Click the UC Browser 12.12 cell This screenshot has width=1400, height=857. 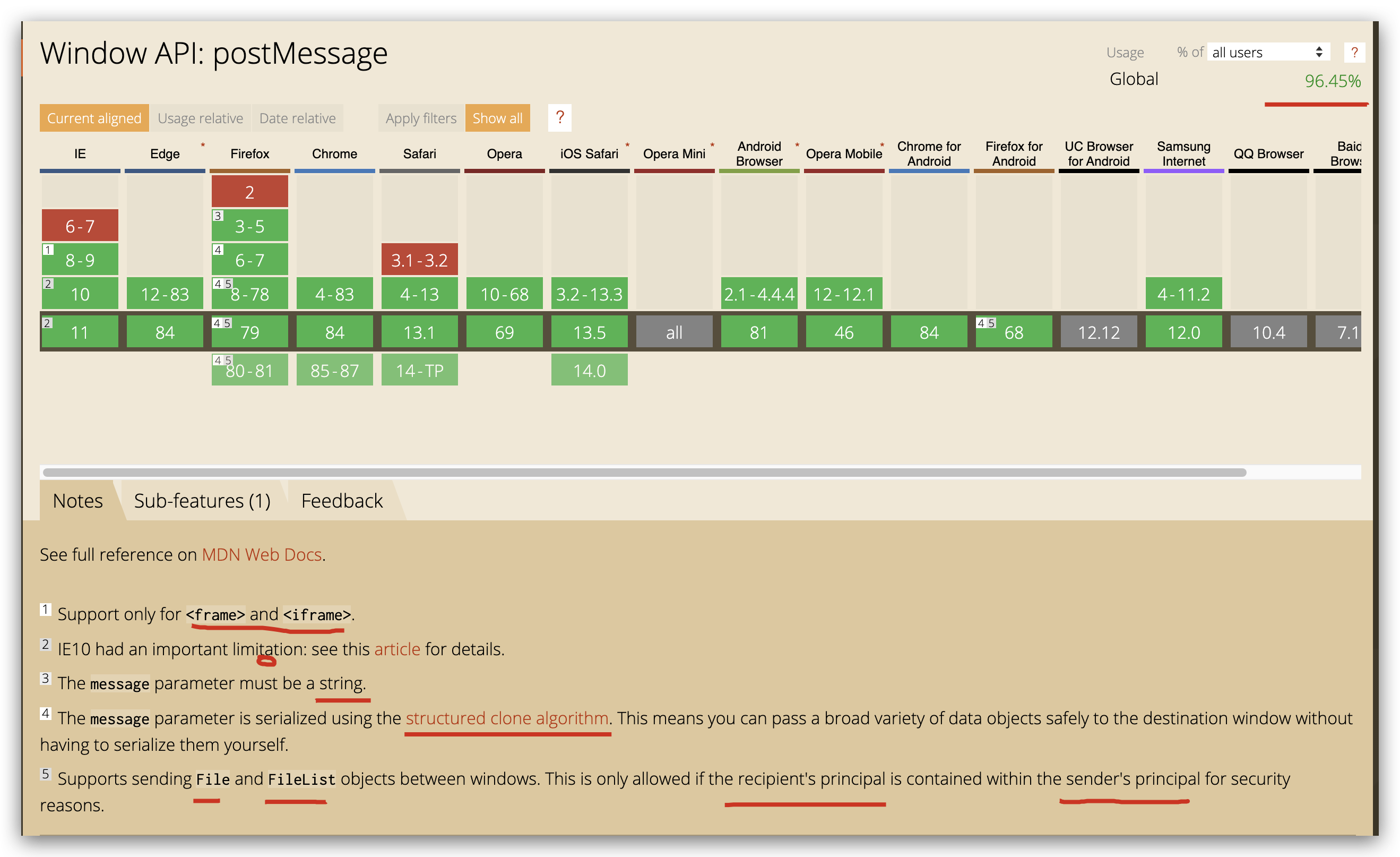tap(1099, 331)
